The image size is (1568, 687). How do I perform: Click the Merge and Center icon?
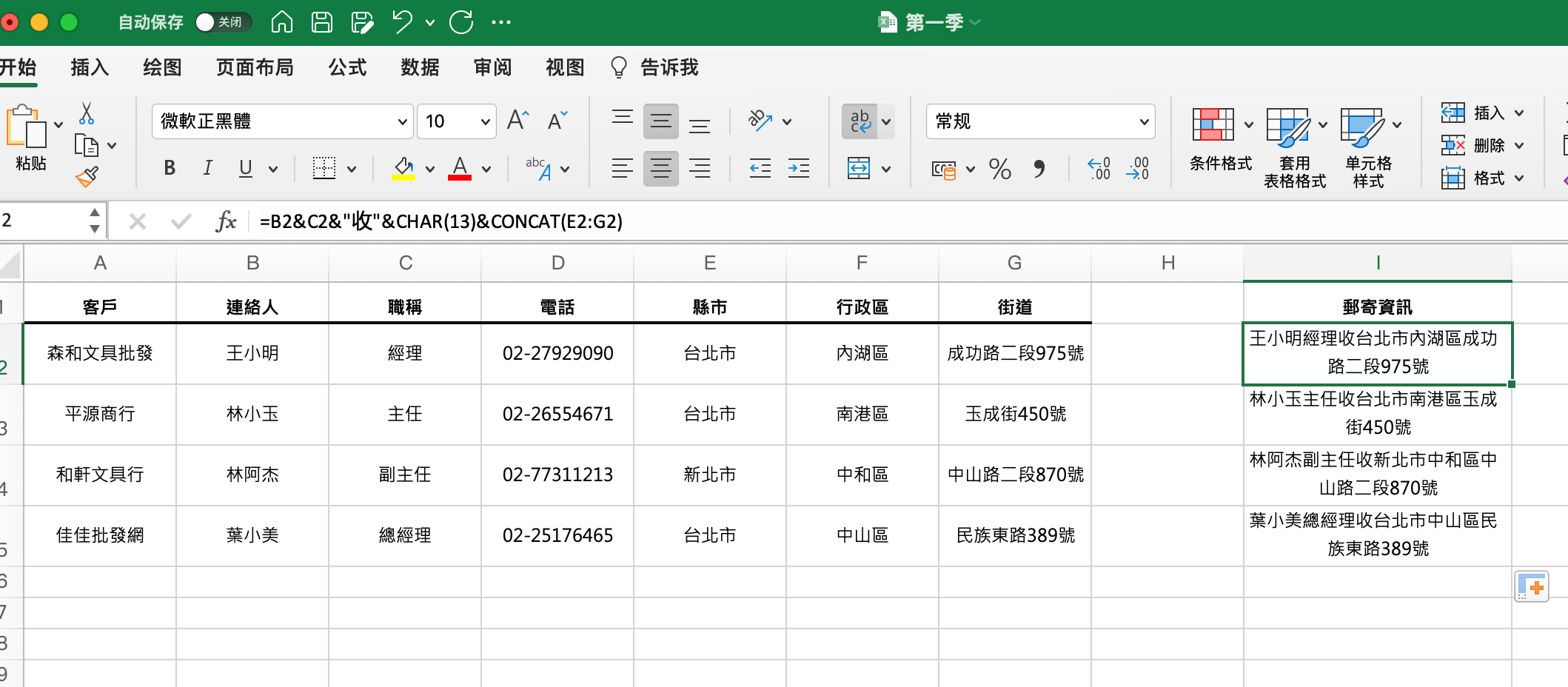tap(859, 169)
